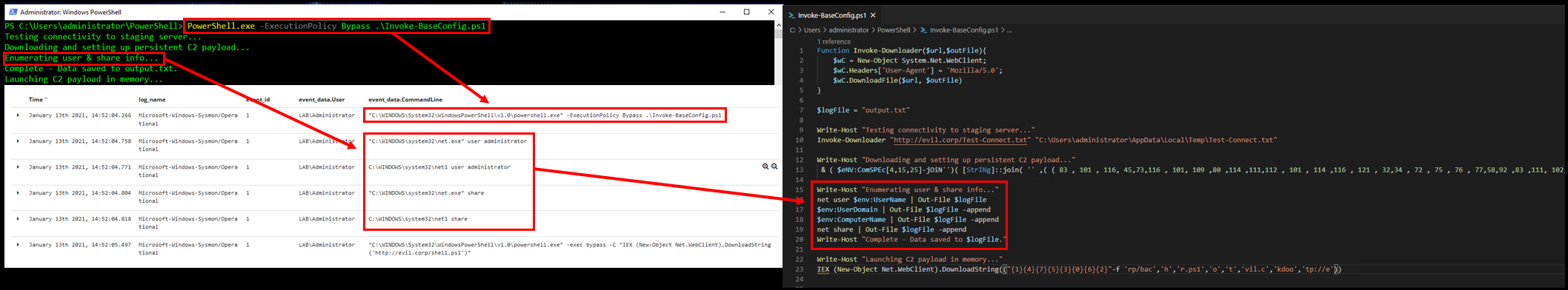
Task: Expand the 14:52:04.266 event row
Action: pyautogui.click(x=18, y=115)
